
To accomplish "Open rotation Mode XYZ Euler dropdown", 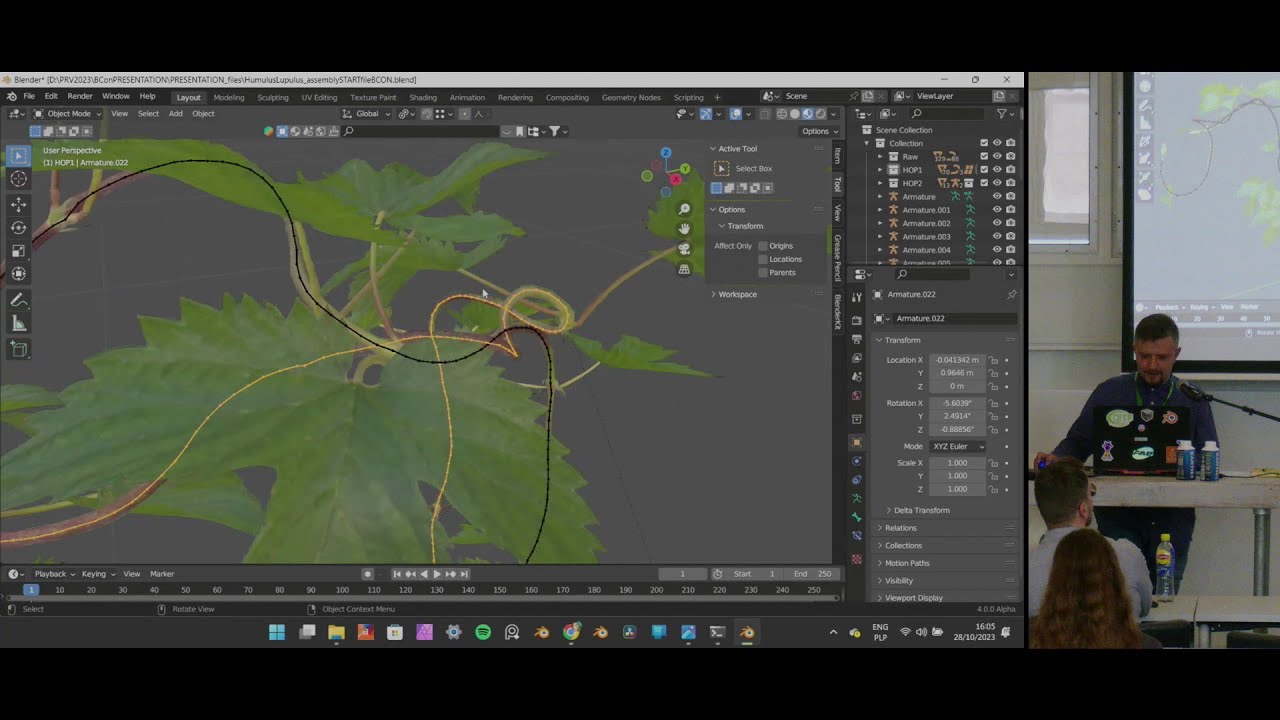I will 958,446.
